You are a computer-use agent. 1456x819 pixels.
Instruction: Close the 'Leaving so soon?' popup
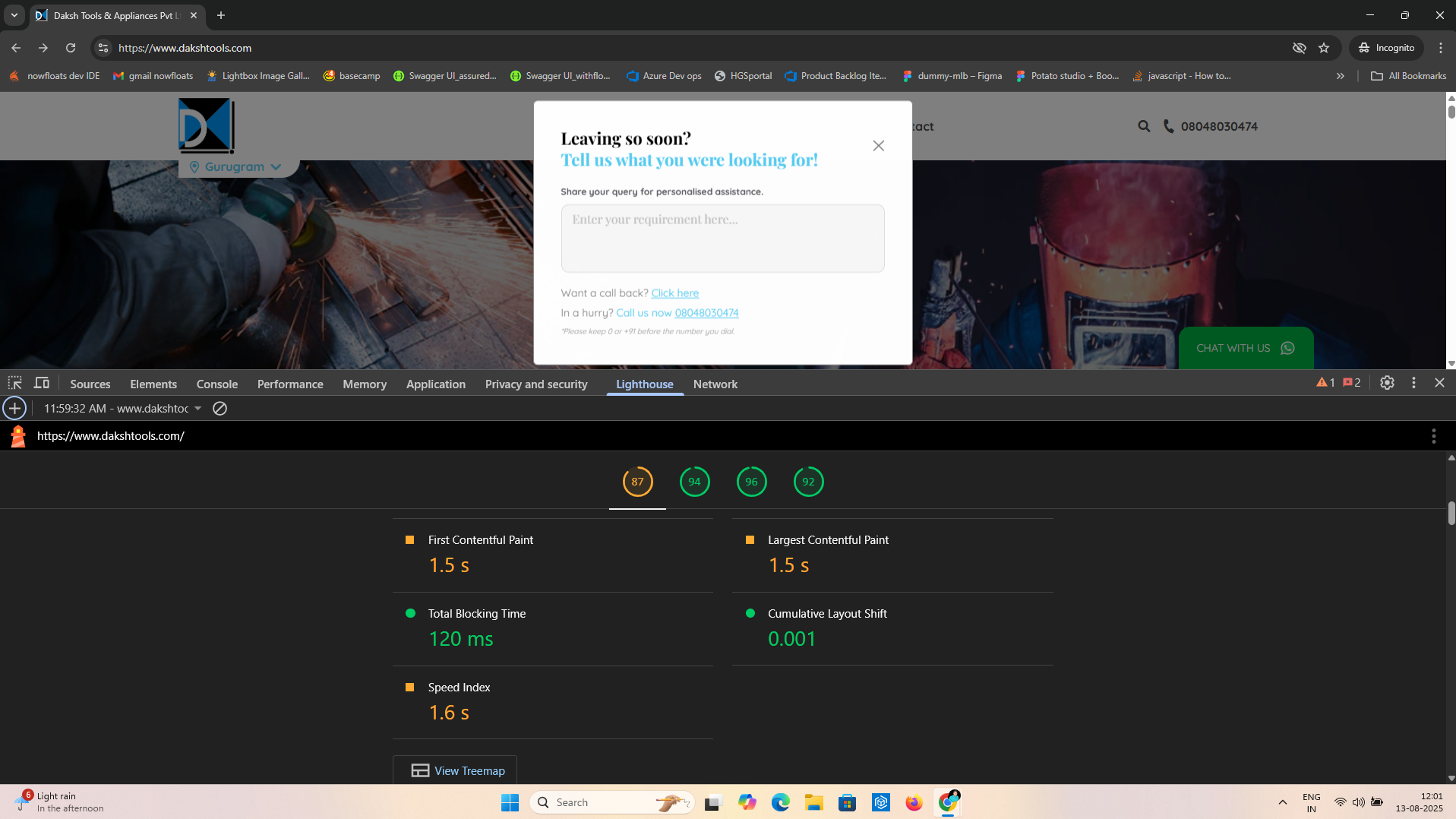(x=878, y=146)
